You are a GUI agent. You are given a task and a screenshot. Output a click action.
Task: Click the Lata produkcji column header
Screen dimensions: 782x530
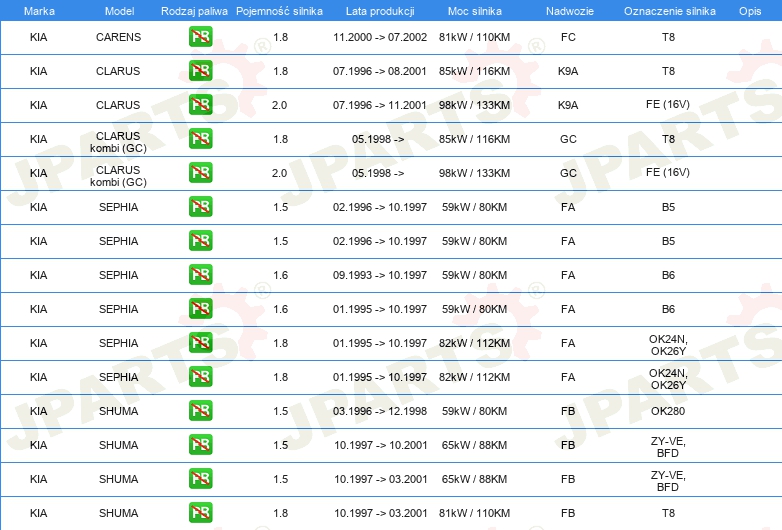(x=380, y=11)
